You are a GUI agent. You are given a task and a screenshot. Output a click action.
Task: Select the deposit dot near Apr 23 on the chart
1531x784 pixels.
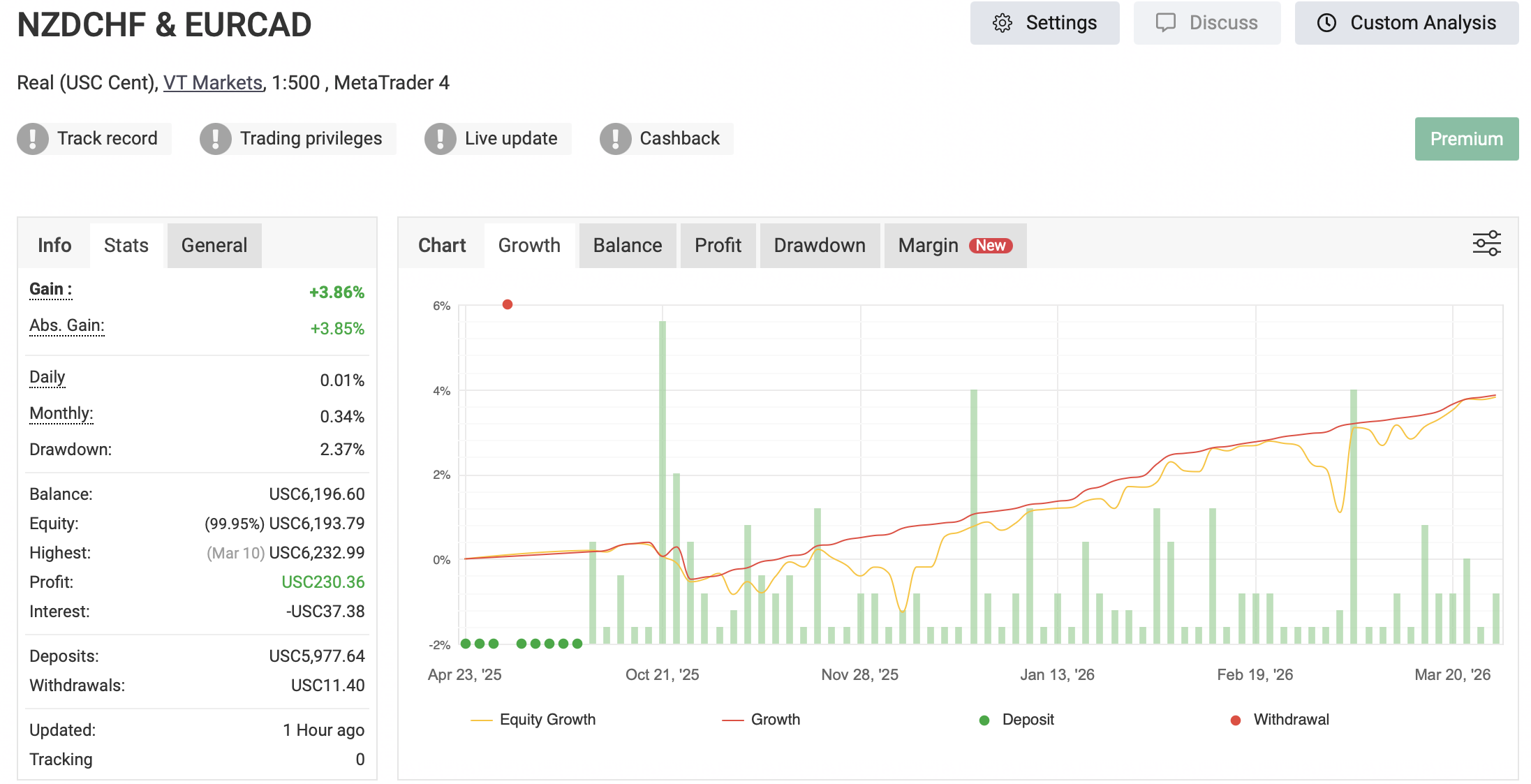(465, 644)
